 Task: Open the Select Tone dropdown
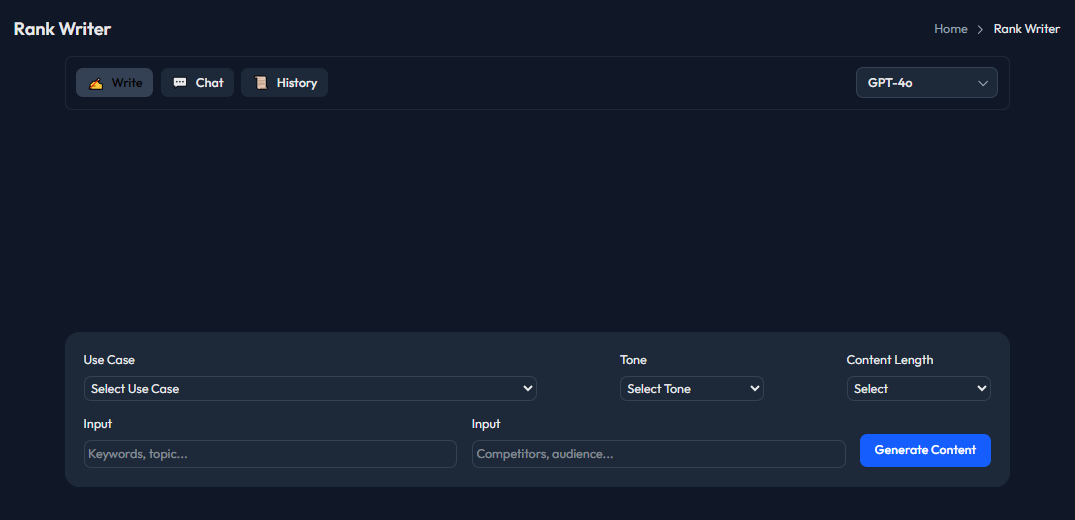coord(691,388)
